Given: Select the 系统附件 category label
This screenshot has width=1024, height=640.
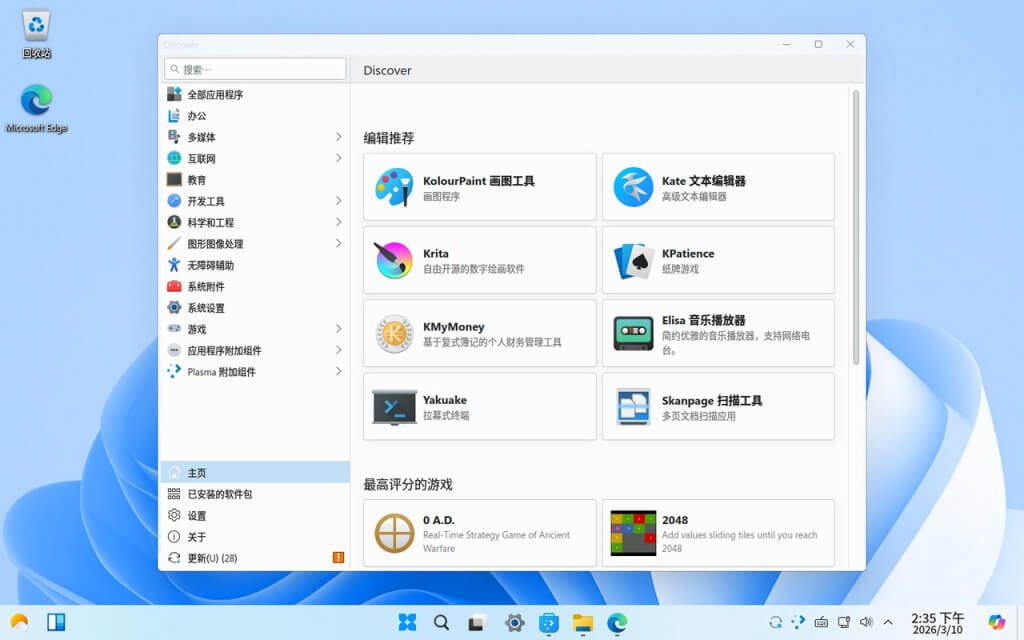Looking at the screenshot, I should [206, 287].
